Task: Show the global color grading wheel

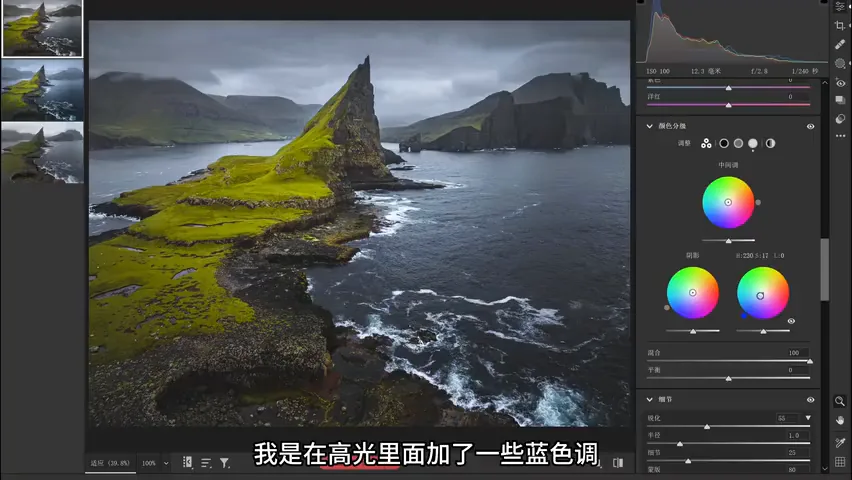Action: [x=770, y=144]
